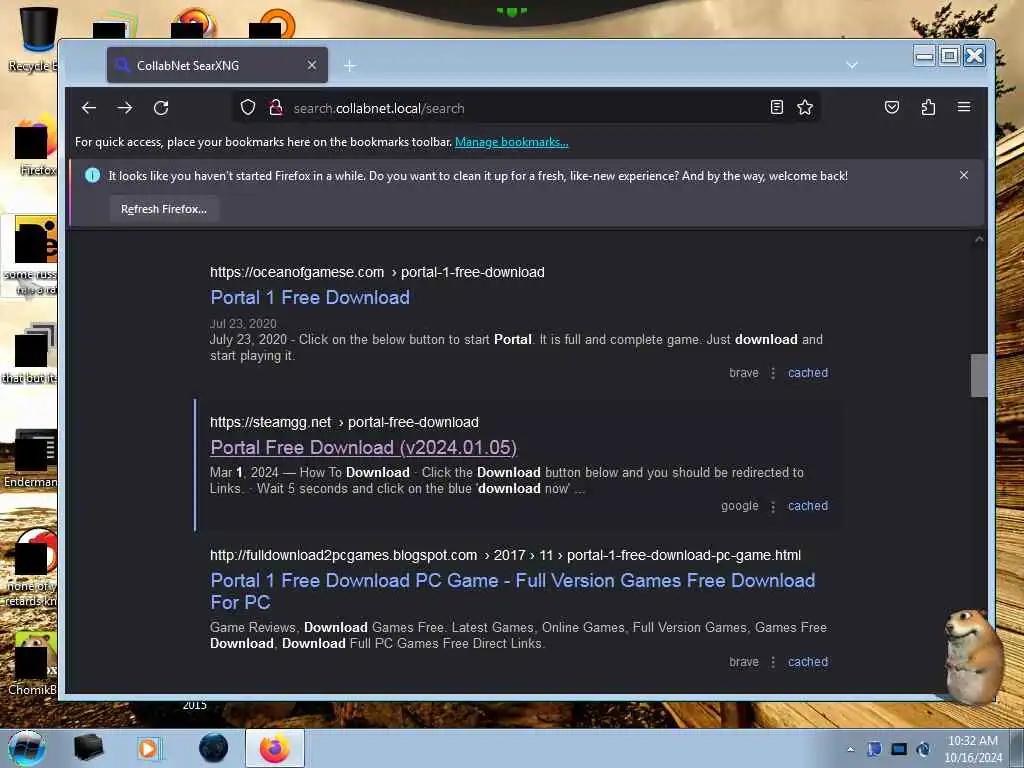Click the Refresh Firefox button
This screenshot has height=768, width=1024.
[164, 209]
